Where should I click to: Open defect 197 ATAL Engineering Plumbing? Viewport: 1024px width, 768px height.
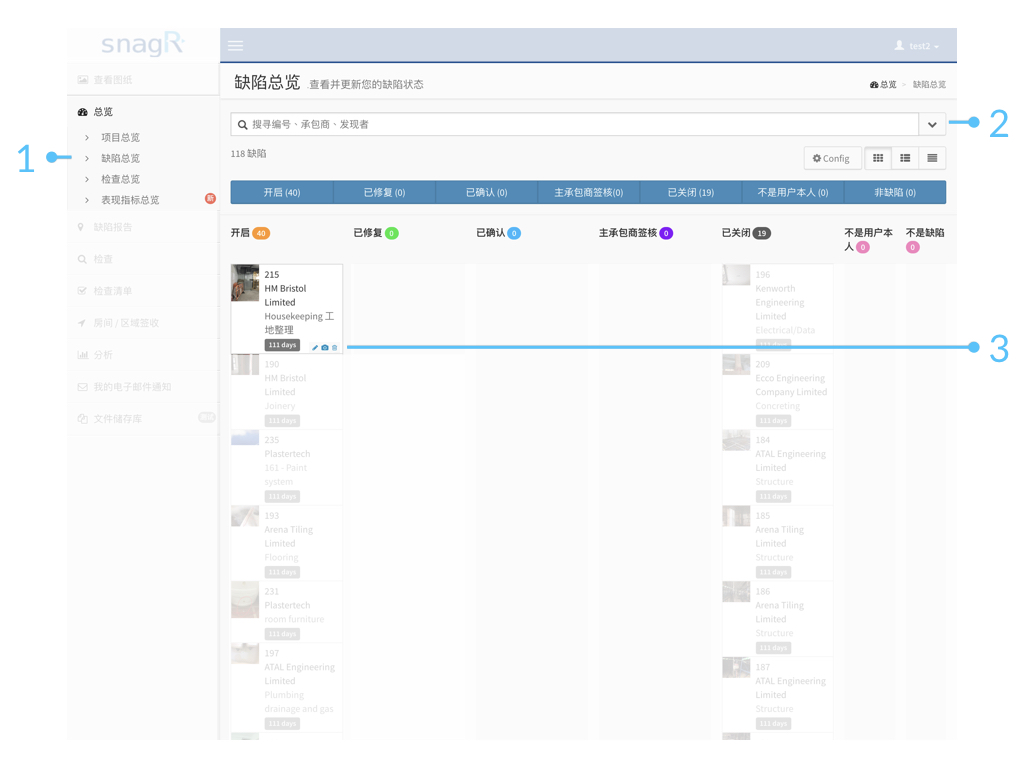click(287, 688)
